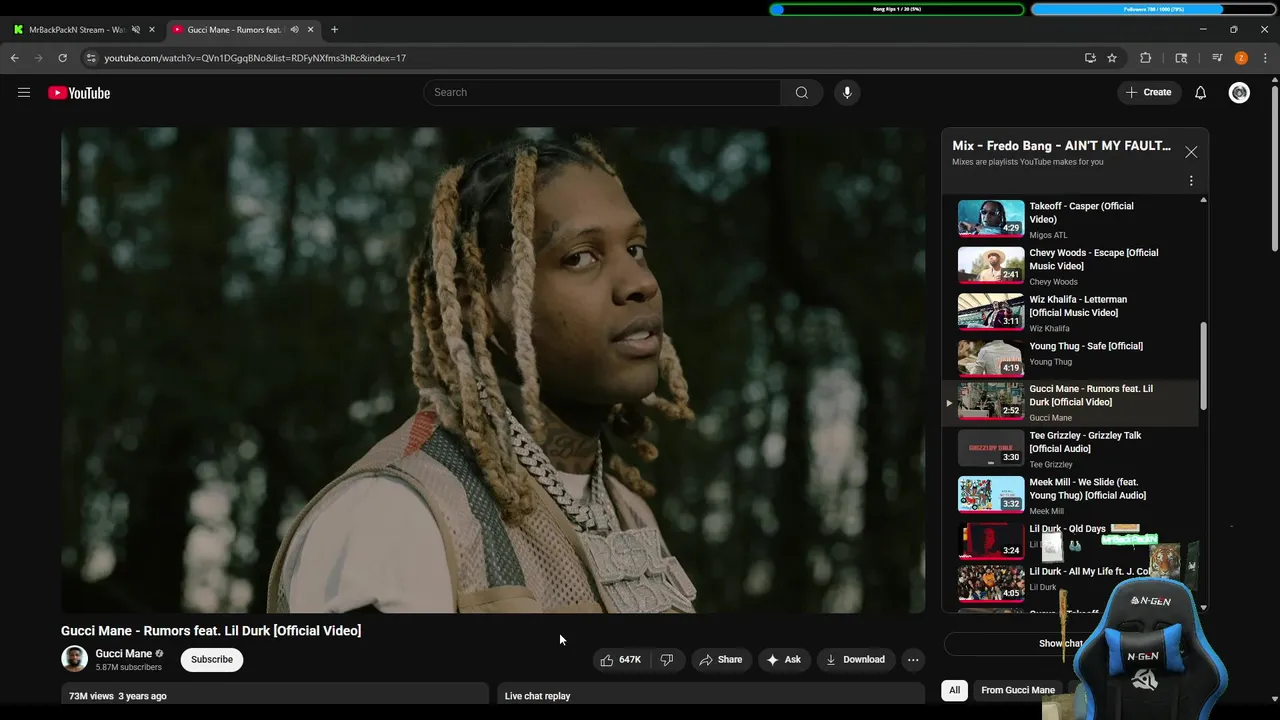The height and width of the screenshot is (720, 1280).
Task: Go to the YouTube home logo
Action: 79,93
